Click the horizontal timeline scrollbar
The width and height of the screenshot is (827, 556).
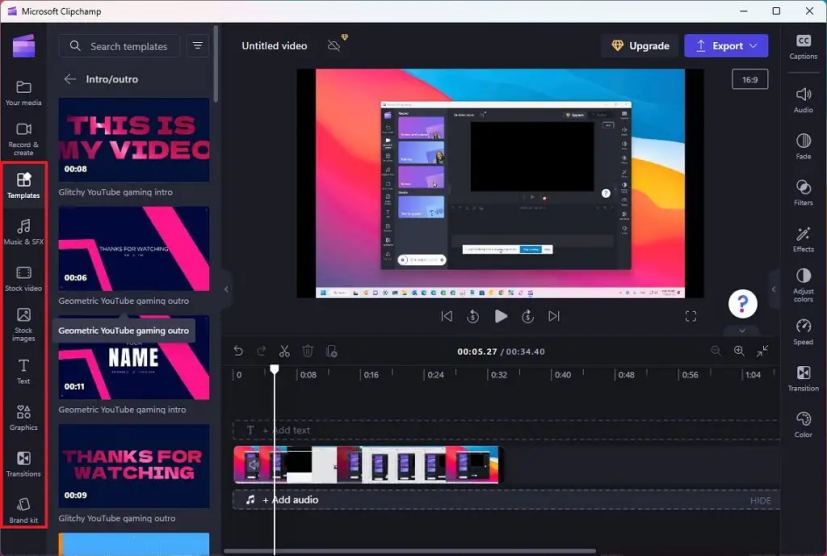tap(410, 551)
